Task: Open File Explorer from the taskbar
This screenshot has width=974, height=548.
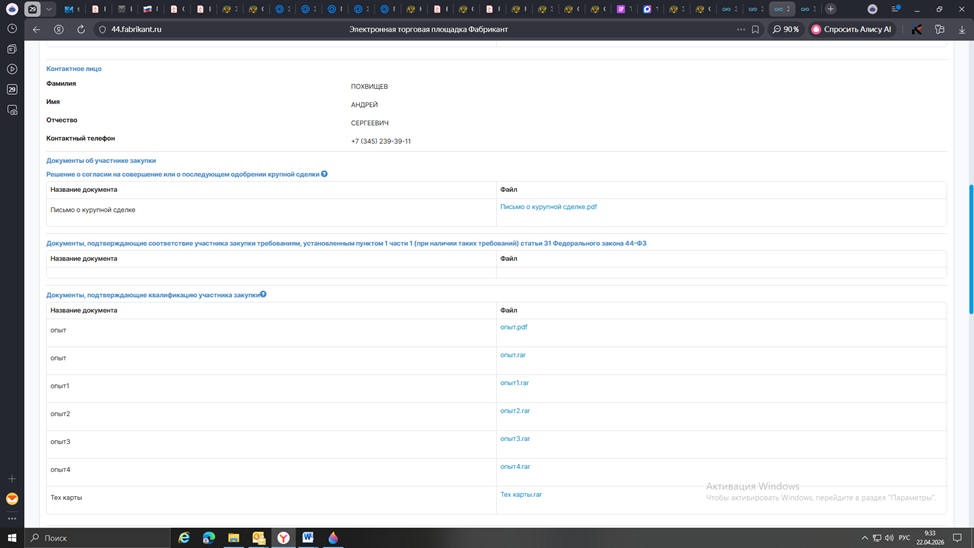Action: [234, 538]
